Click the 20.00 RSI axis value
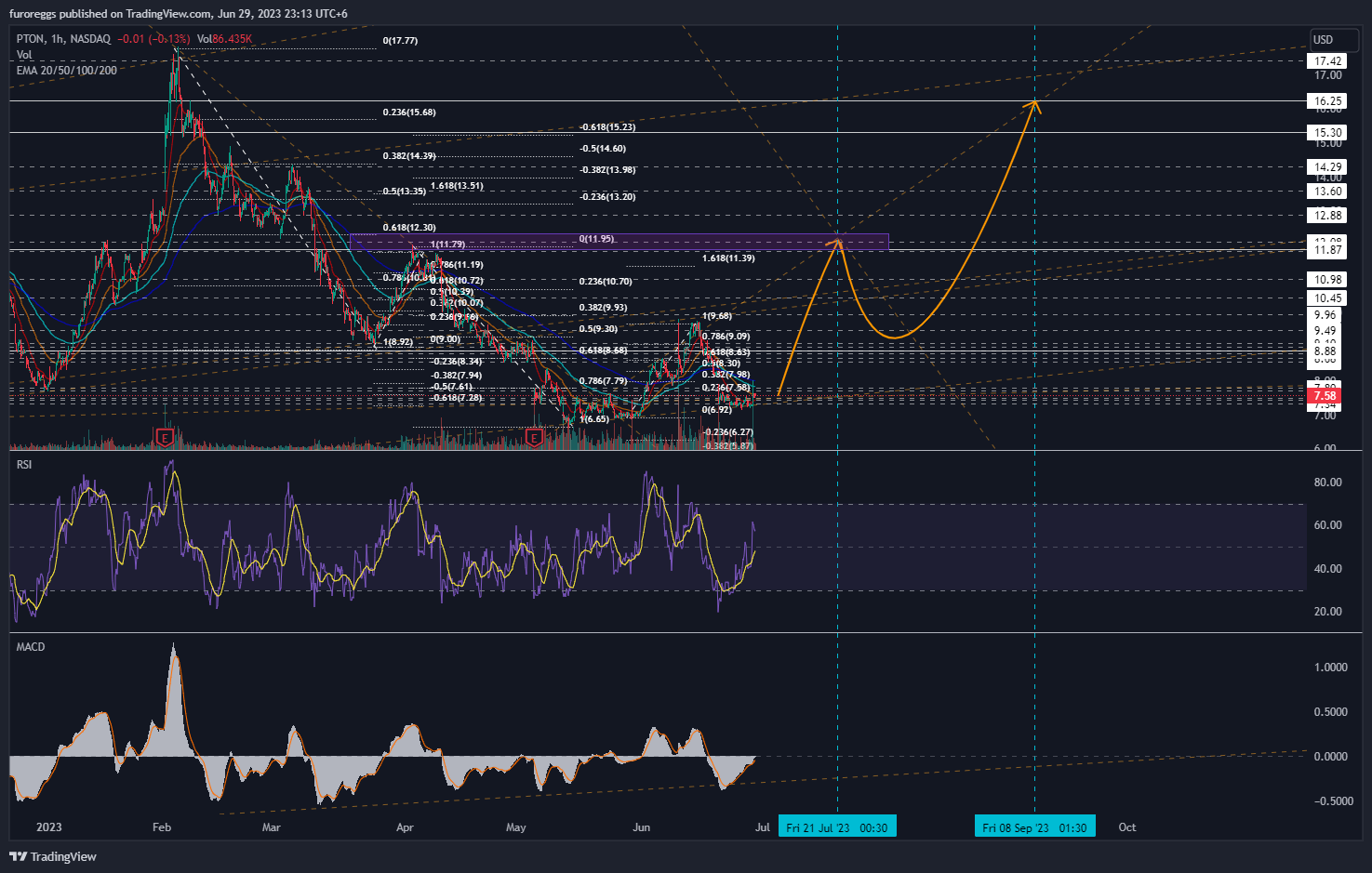 [x=1327, y=612]
